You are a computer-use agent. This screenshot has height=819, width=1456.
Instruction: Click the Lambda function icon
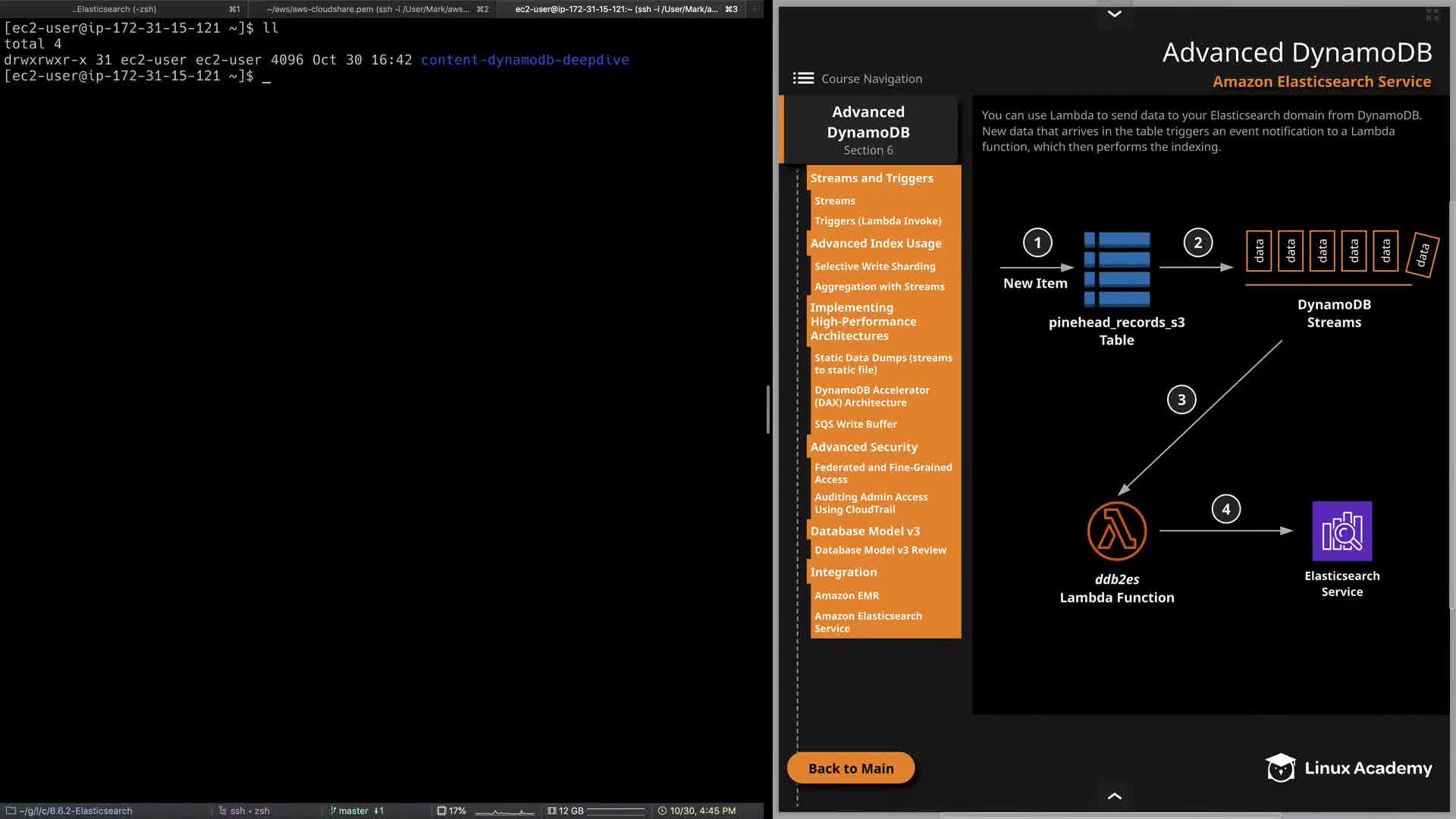click(1116, 531)
